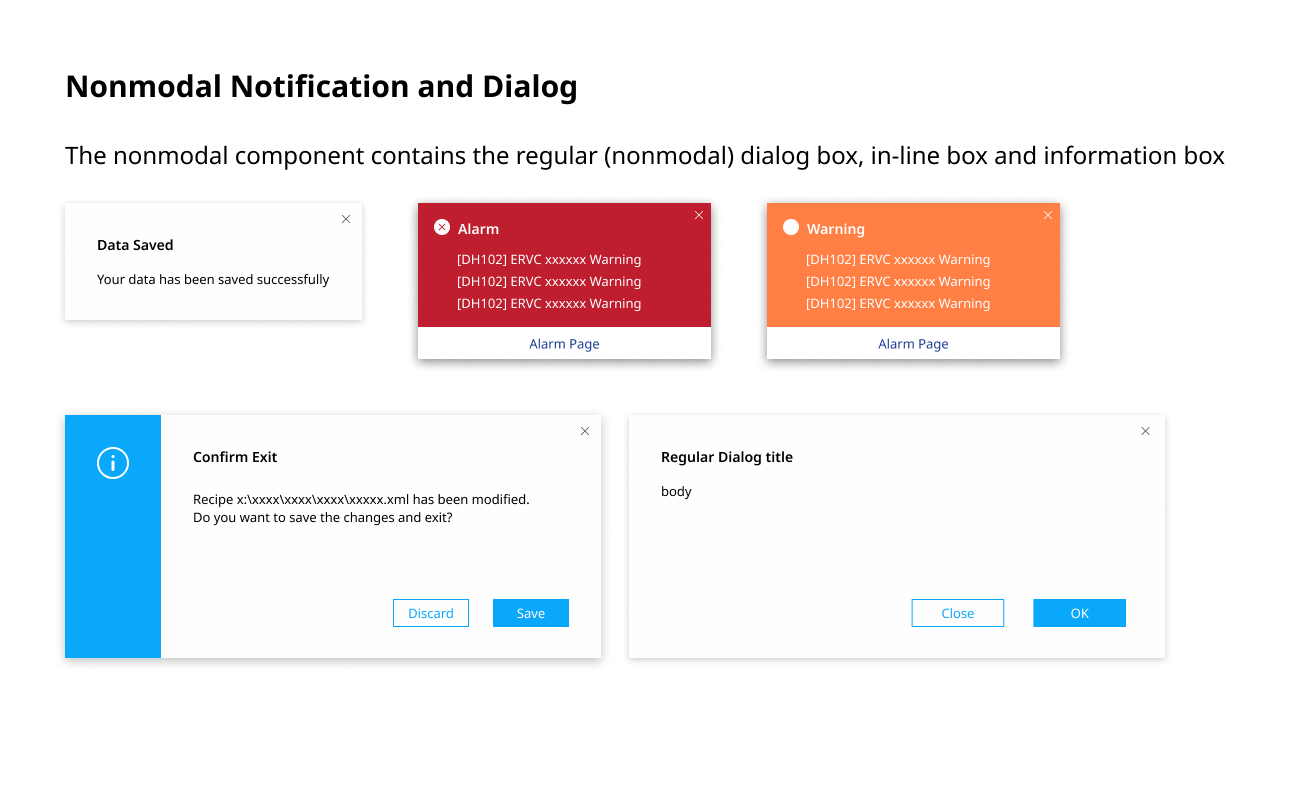Select the last Warning message line
The image size is (1313, 811).
[x=898, y=304]
